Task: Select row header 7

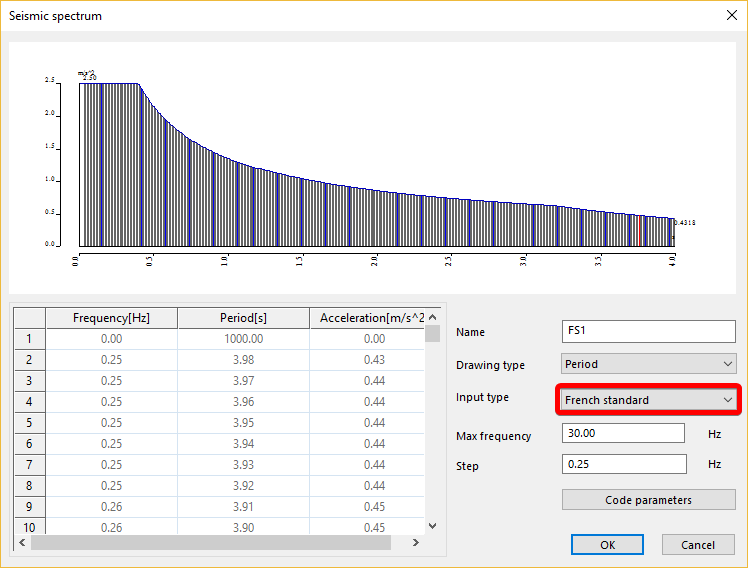Action: point(30,465)
